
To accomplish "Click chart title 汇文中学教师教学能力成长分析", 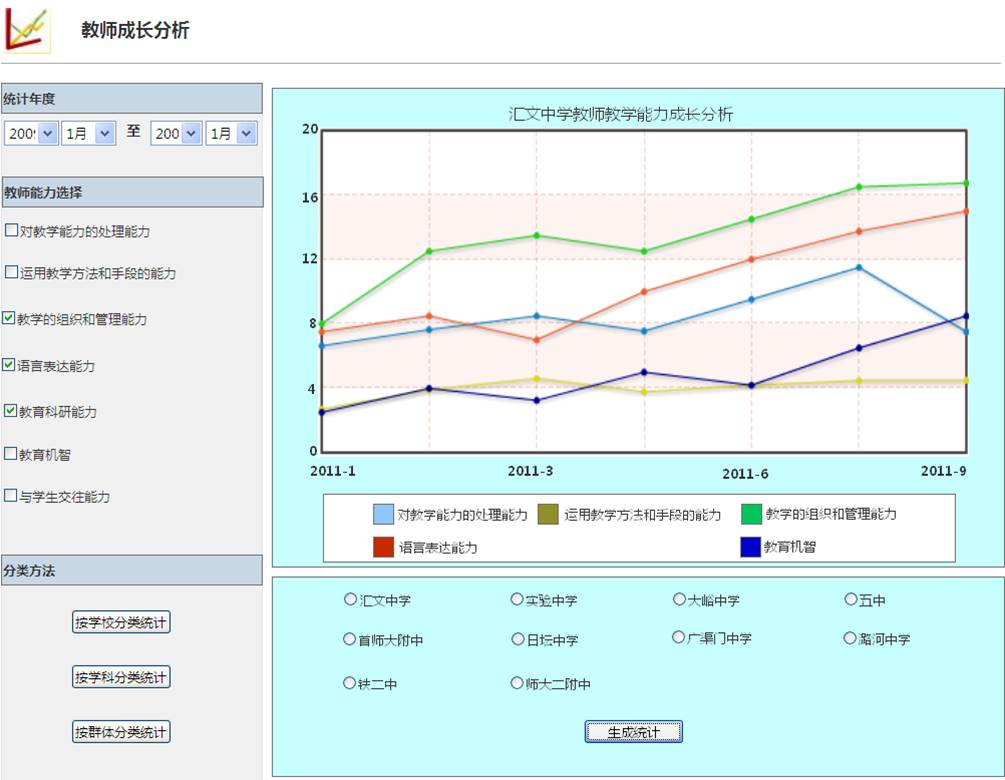I will [620, 114].
